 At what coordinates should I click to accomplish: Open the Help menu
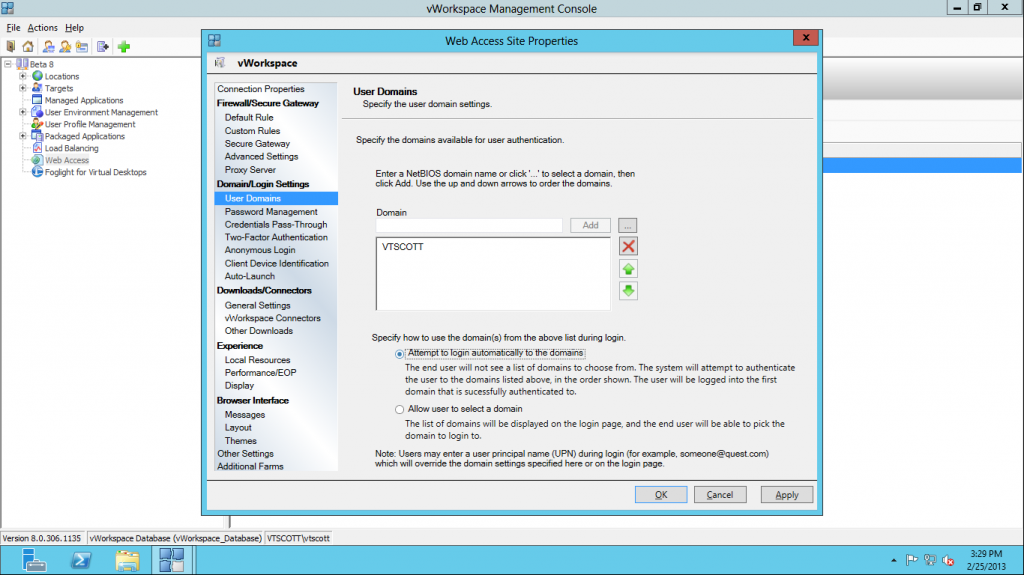tap(74, 27)
